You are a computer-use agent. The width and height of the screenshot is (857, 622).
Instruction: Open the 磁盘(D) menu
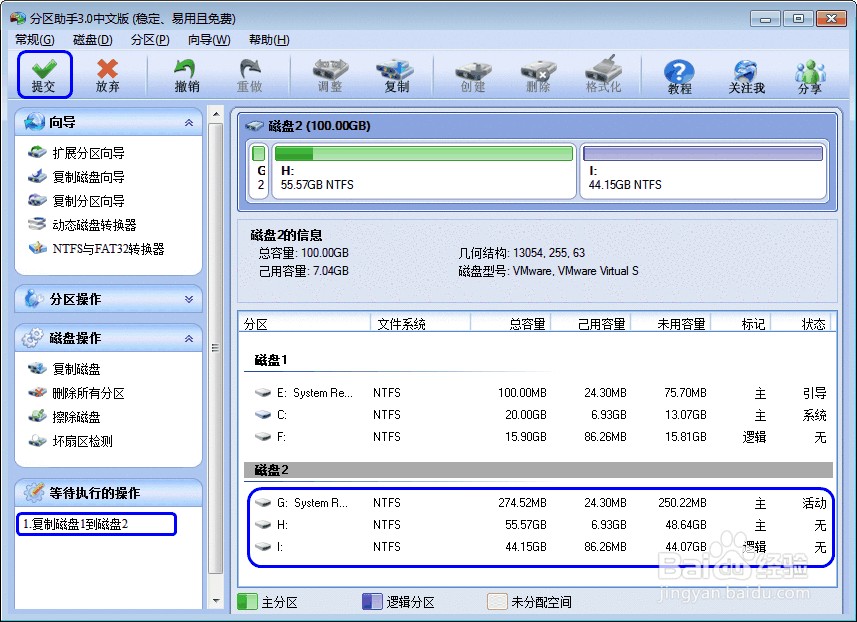click(x=93, y=40)
